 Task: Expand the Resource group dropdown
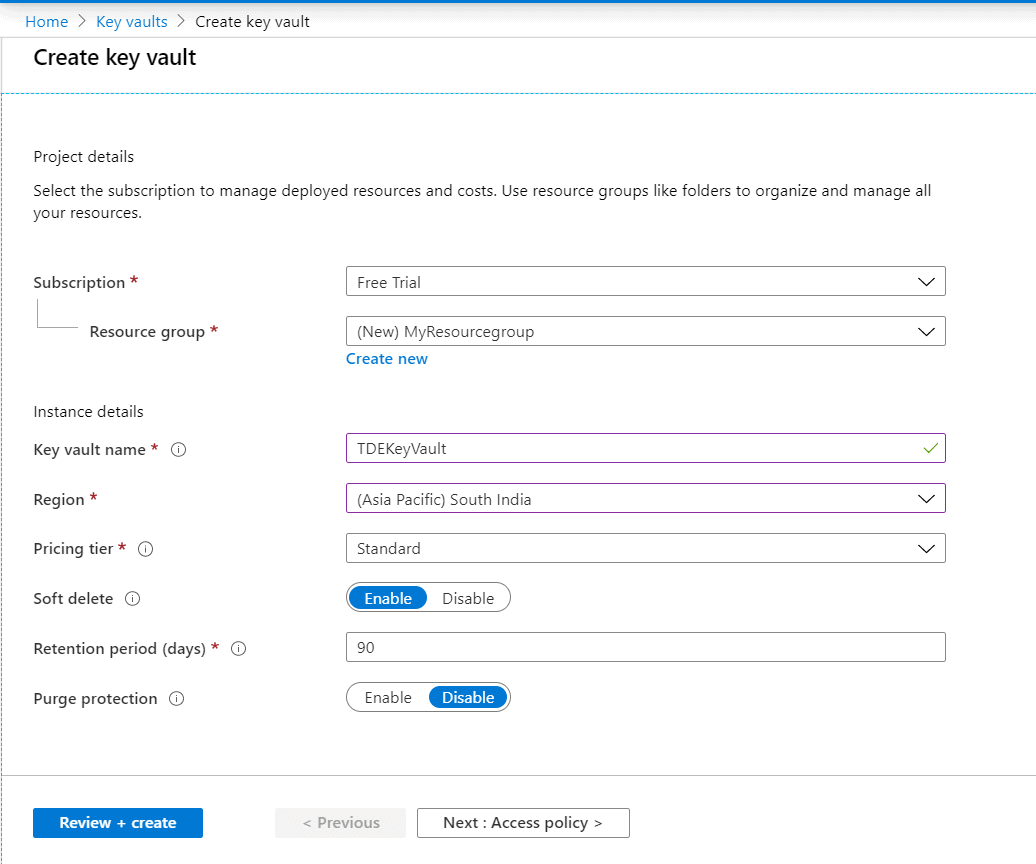(x=645, y=331)
